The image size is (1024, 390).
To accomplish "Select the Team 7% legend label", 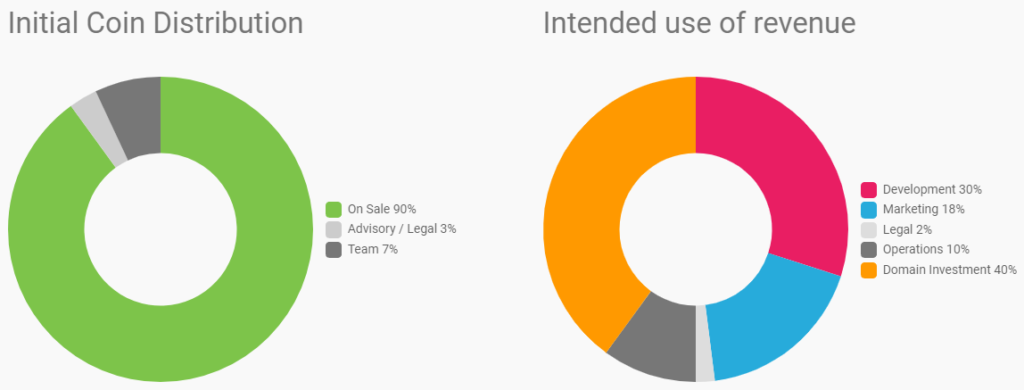I will [373, 250].
